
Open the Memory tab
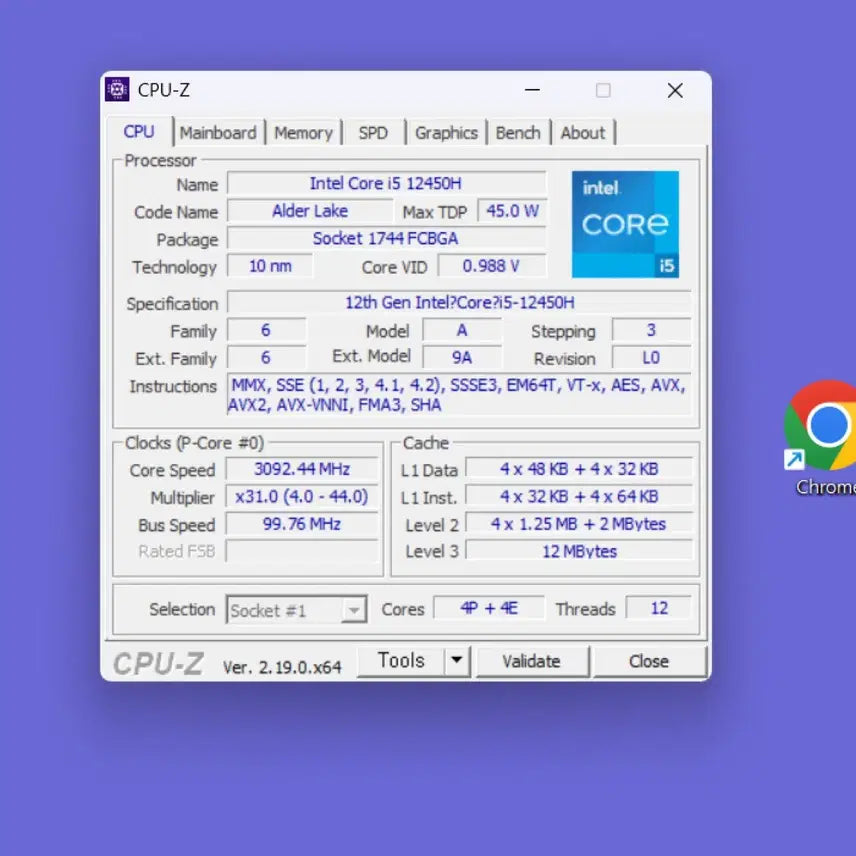point(303,133)
